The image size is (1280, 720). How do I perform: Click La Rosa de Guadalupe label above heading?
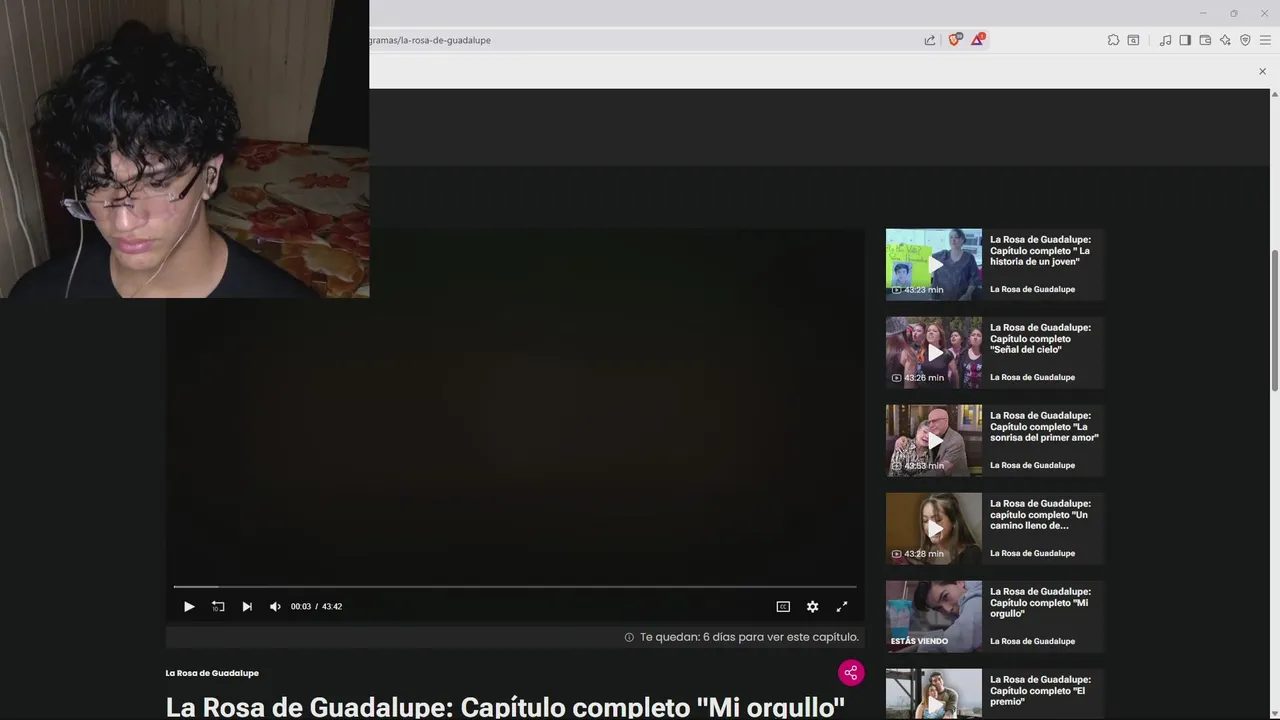(x=212, y=673)
